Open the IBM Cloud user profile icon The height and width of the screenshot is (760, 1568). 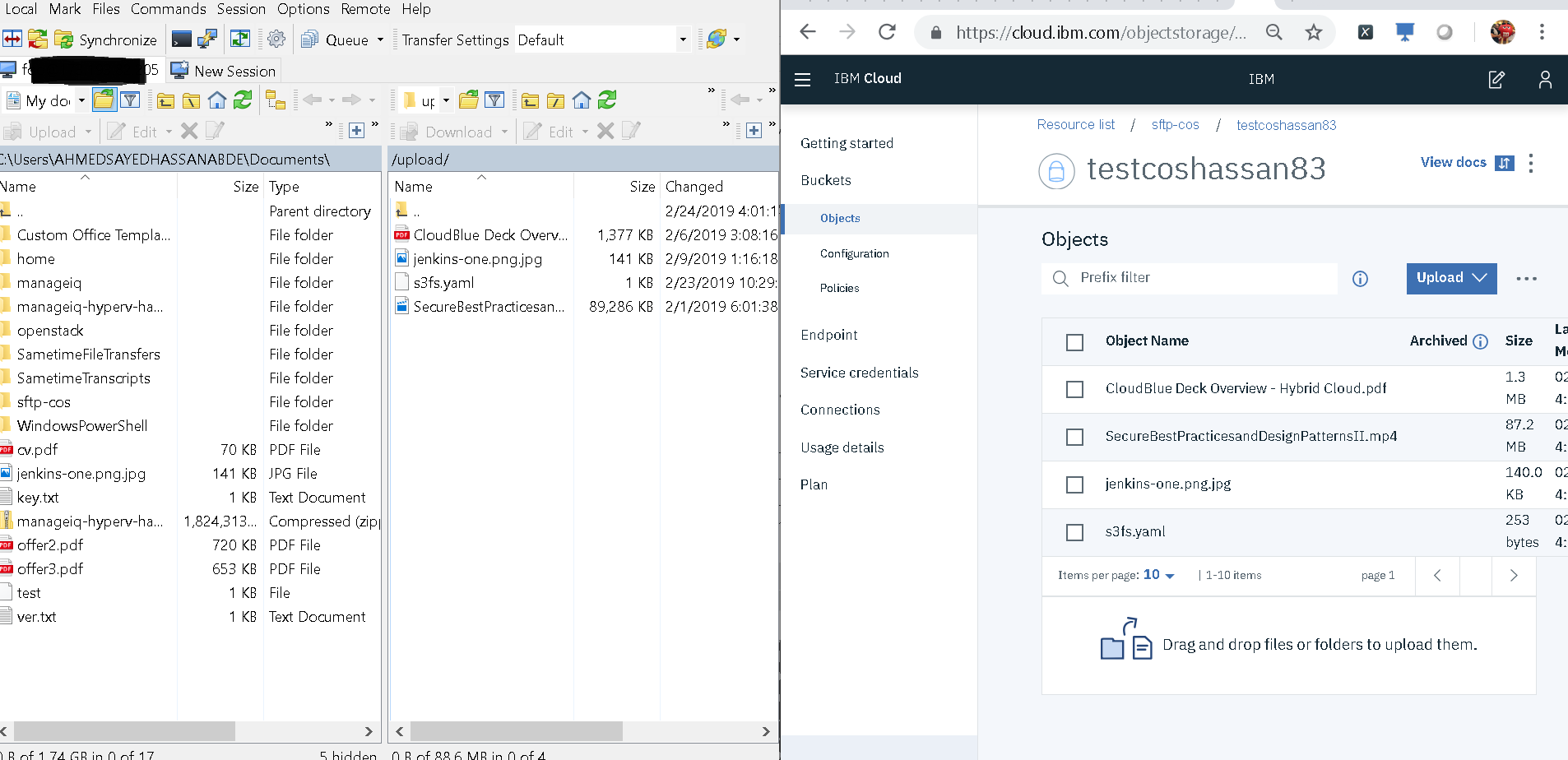[x=1545, y=79]
